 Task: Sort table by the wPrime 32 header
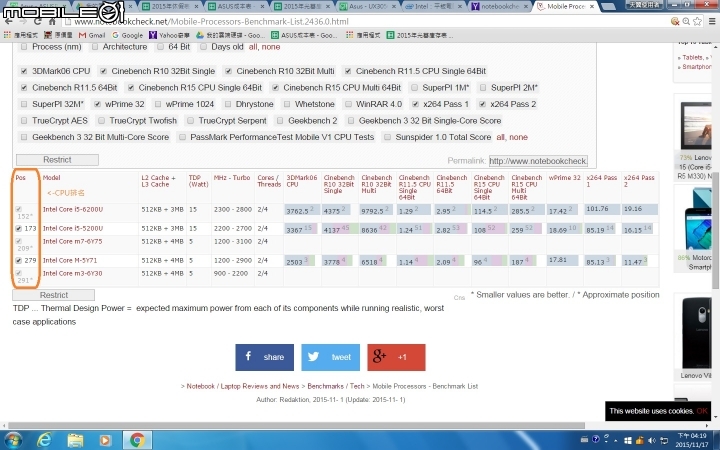564,178
